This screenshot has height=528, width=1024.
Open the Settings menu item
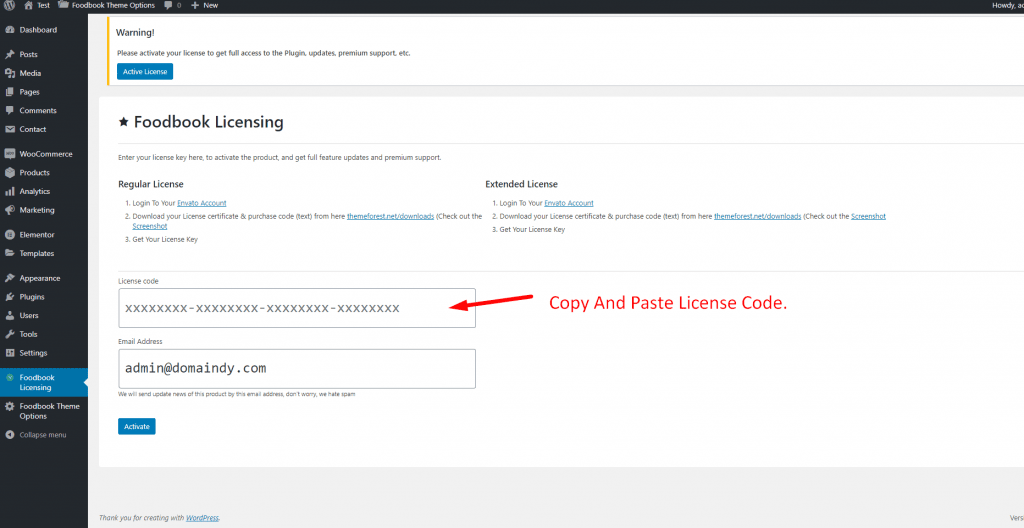[x=33, y=353]
